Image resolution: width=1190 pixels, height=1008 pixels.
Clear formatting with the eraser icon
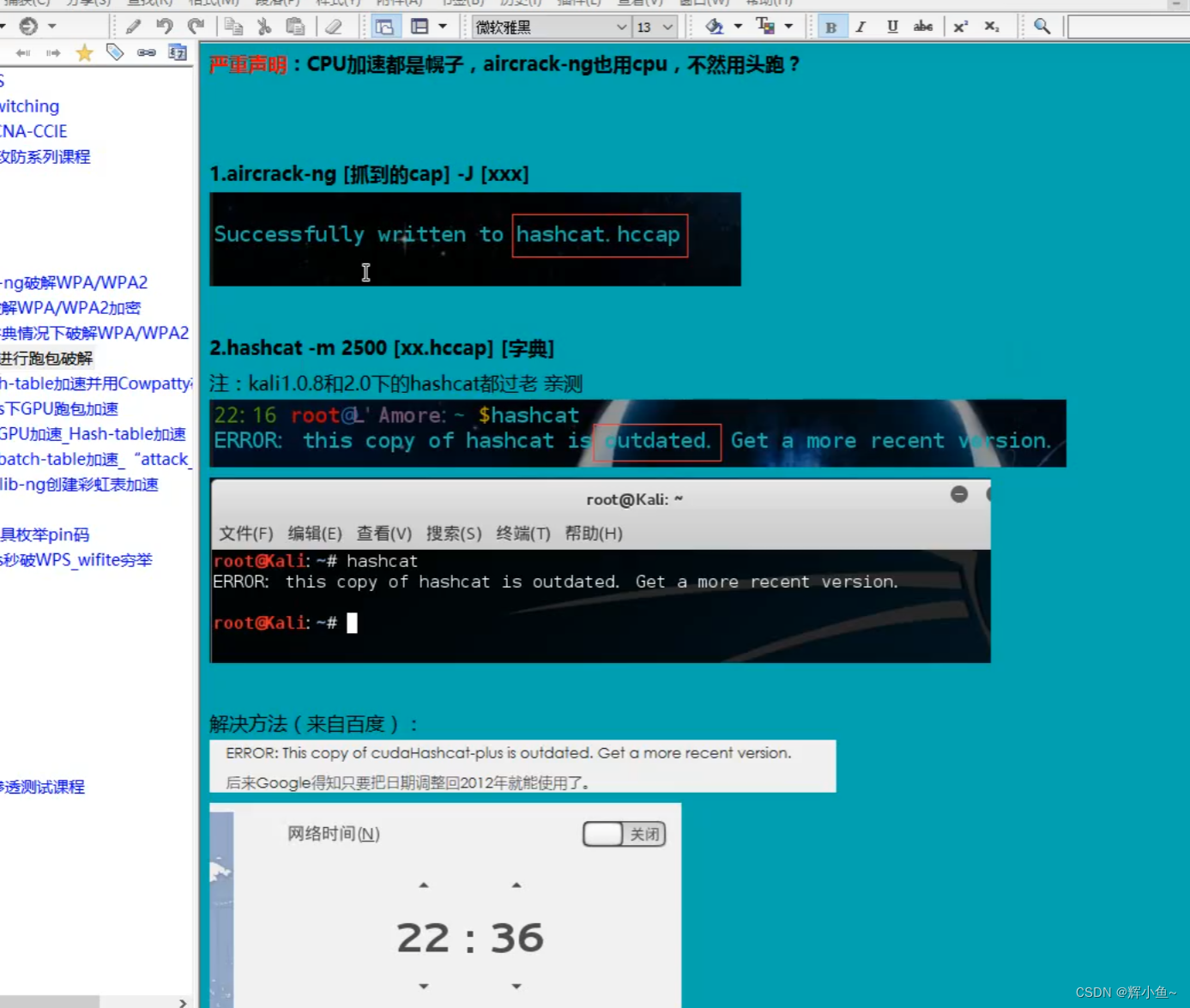point(333,27)
